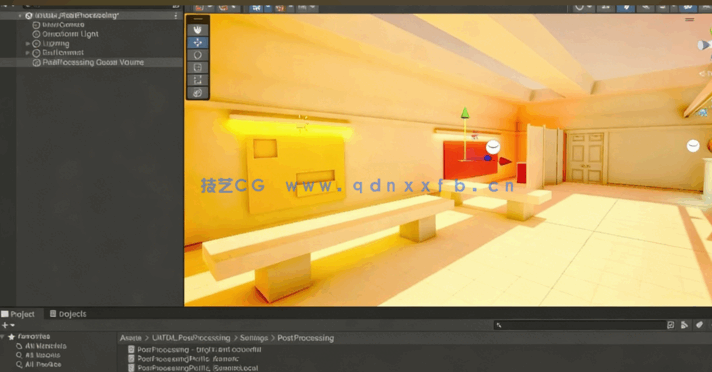Open the tool handle pivot dropdown

(x=203, y=8)
